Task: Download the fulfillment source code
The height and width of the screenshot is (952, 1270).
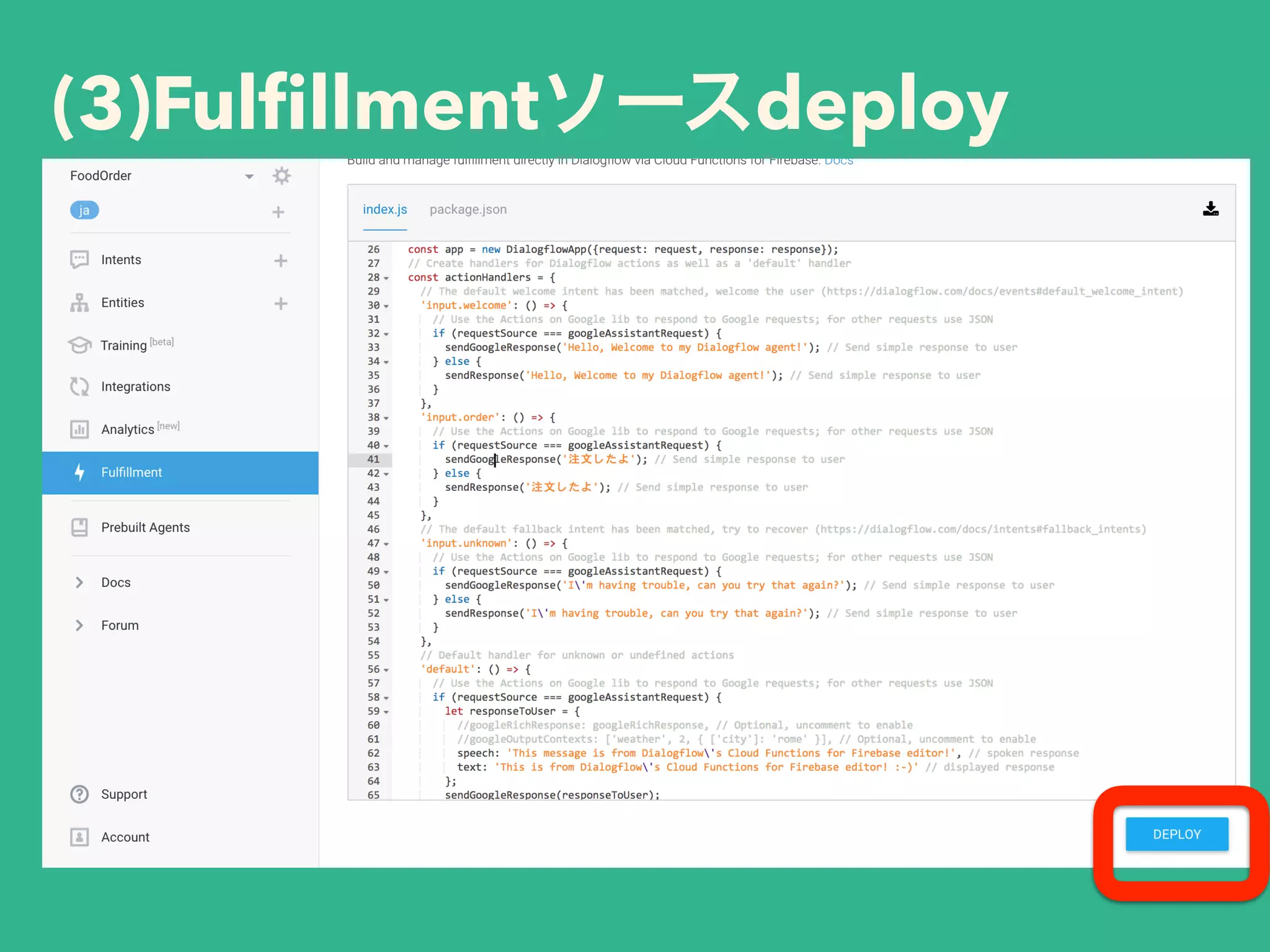Action: pos(1210,209)
